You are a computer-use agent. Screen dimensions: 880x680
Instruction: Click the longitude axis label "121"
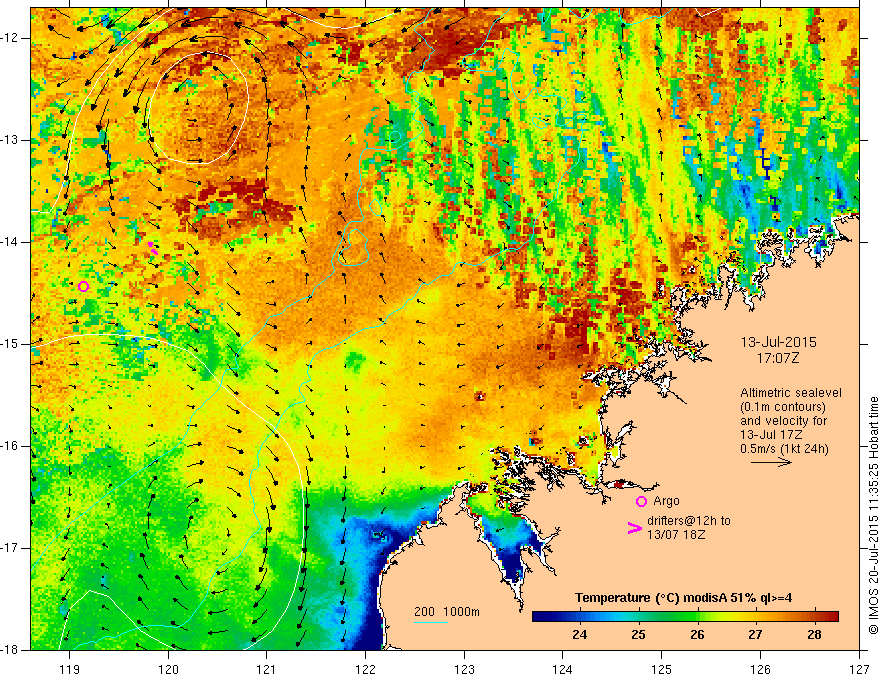click(267, 669)
